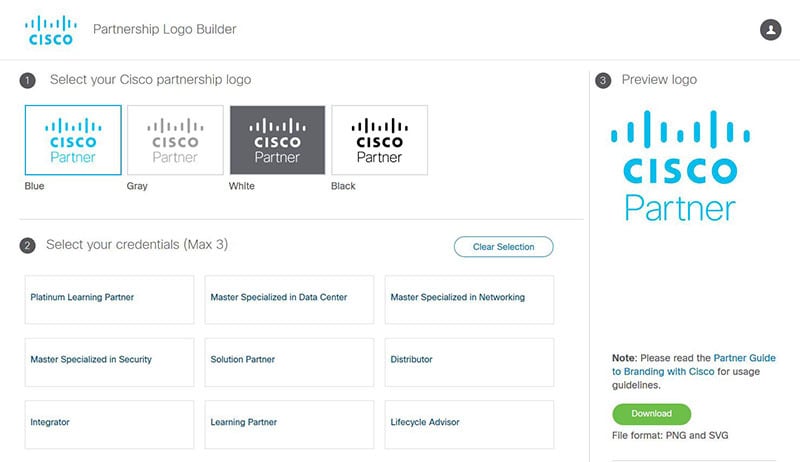Choose the White Cisco Partner logo
Screen dimensions: 800x462
277,140
